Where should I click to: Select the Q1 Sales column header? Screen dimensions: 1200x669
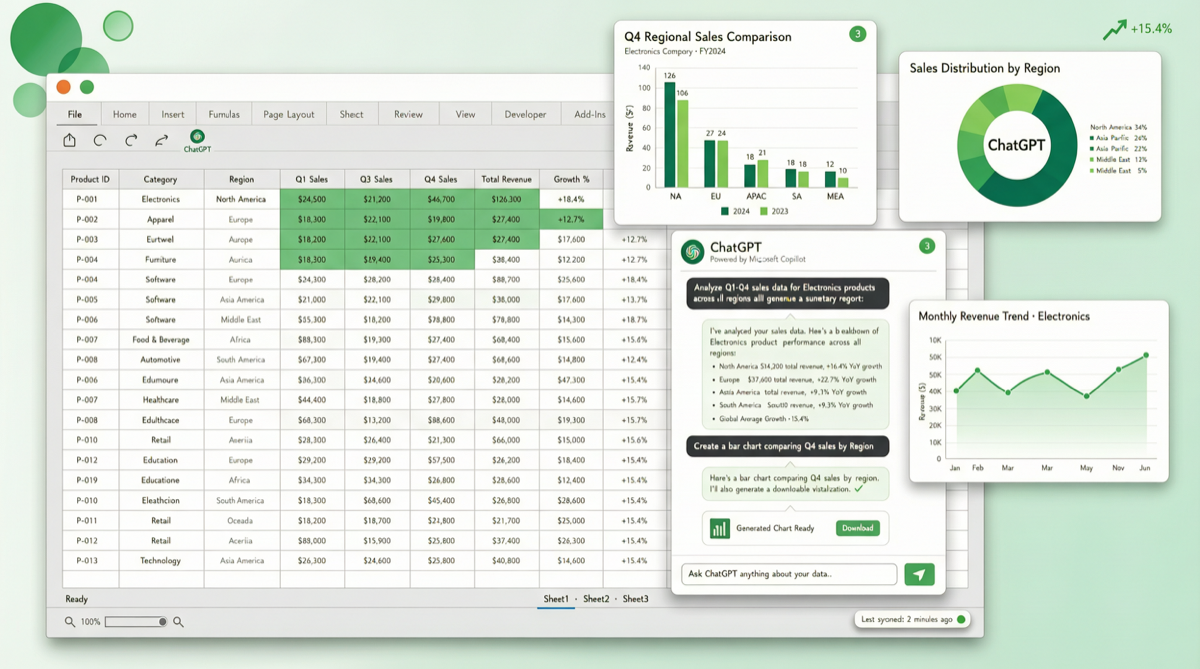(312, 179)
